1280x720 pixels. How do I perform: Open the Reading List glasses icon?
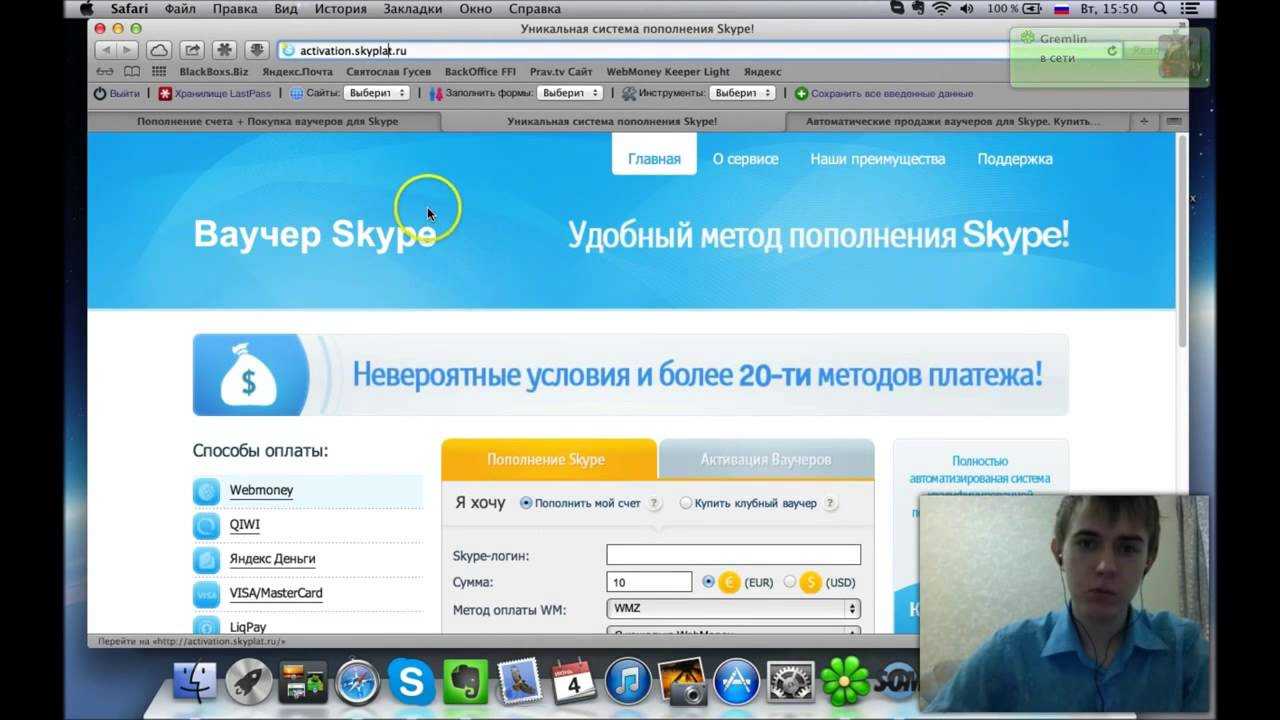[x=105, y=72]
